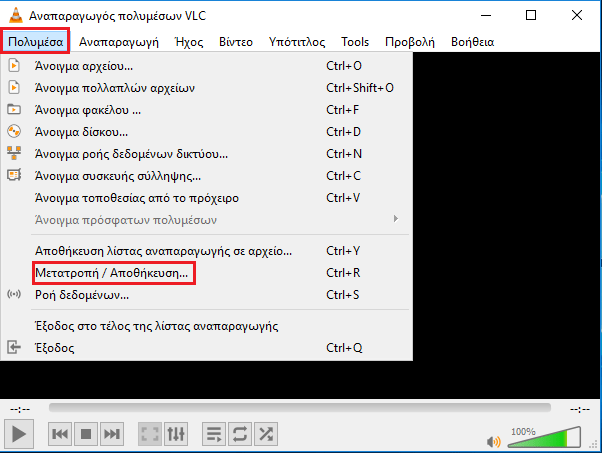Screen dimensions: 602x453
Task: Click the network icon beside Άνοιγμα ροής δεδομένων δικτύου
Action: click(14, 153)
